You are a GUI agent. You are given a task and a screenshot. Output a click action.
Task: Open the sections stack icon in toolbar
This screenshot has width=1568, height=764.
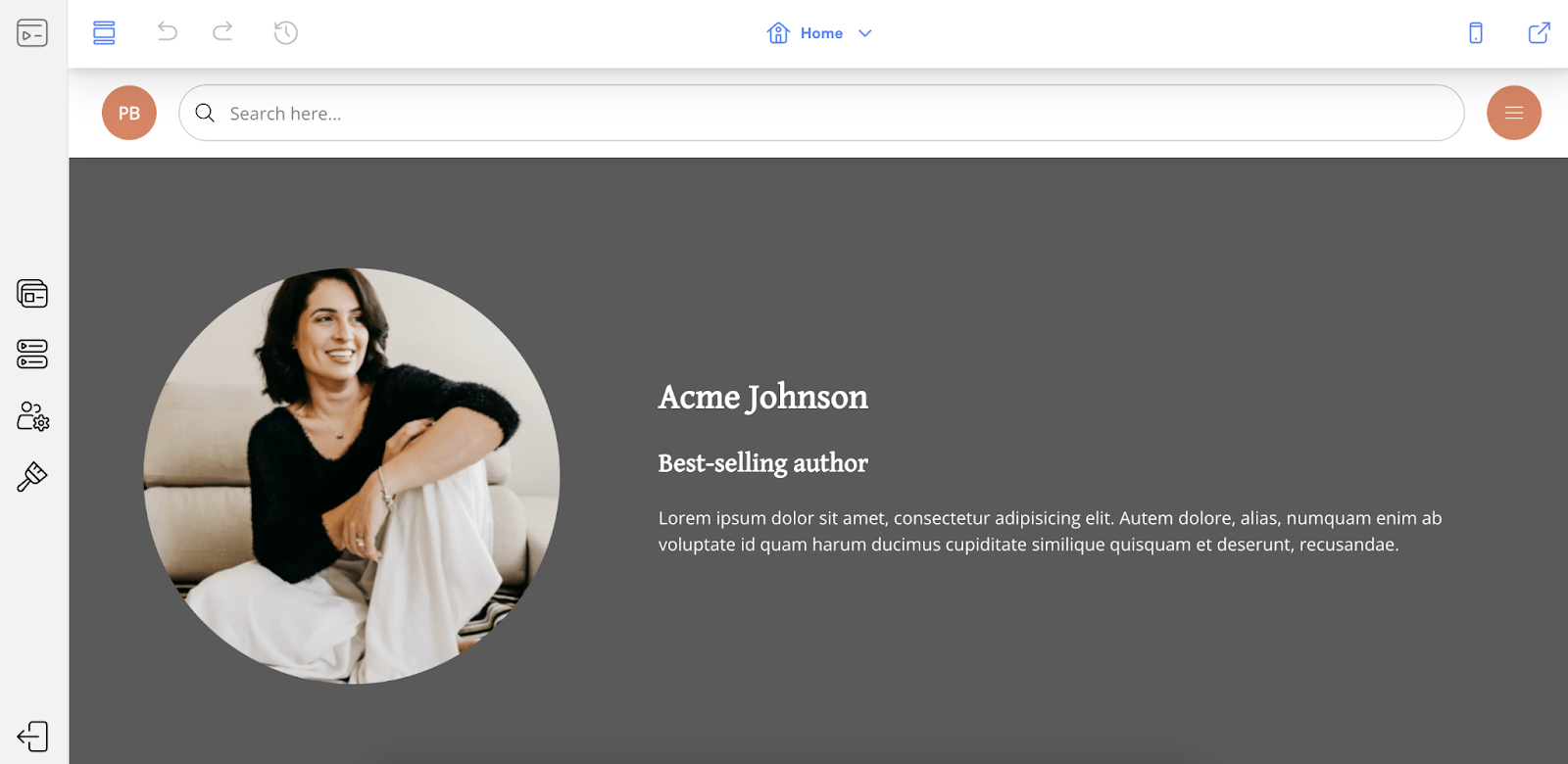[x=104, y=32]
